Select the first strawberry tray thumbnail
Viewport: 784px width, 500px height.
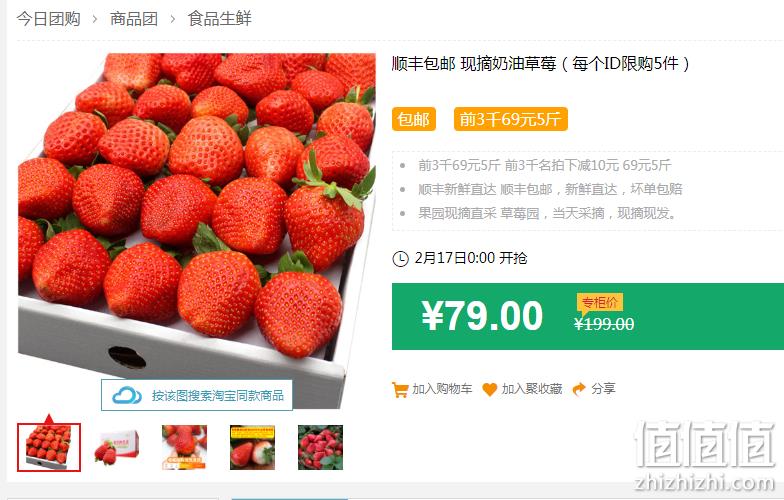pyautogui.click(x=49, y=448)
